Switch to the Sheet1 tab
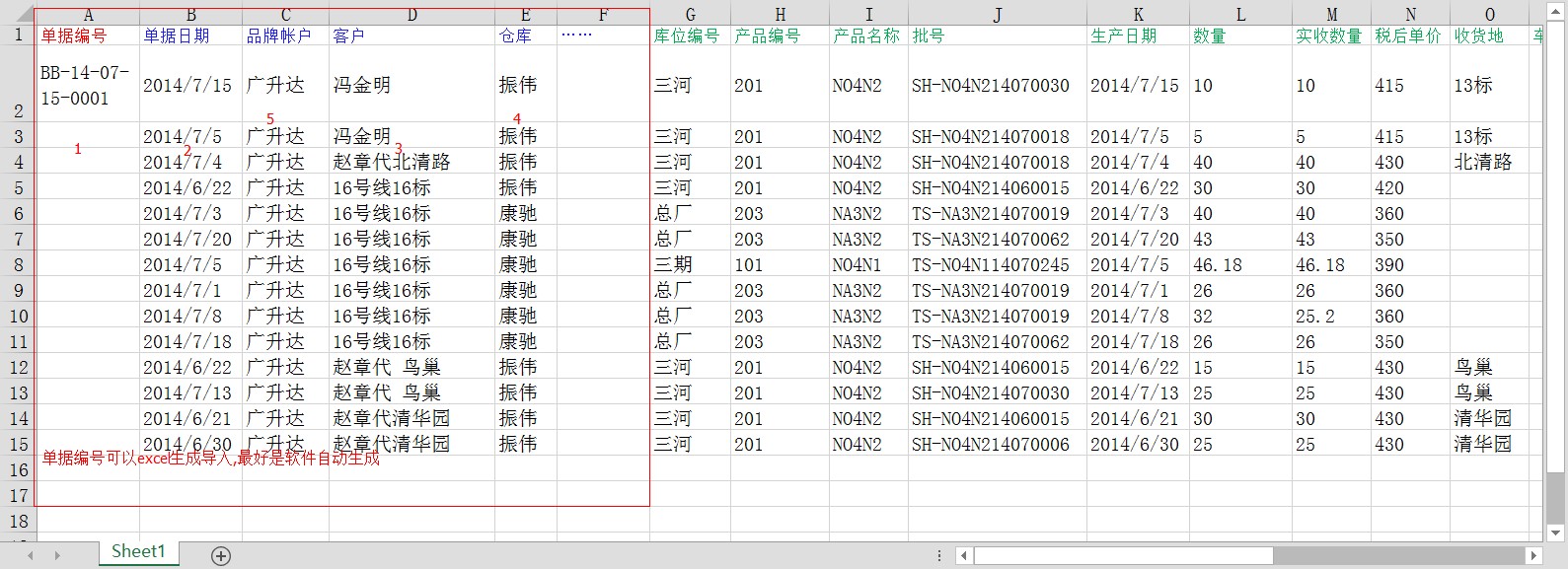The width and height of the screenshot is (1568, 569). click(137, 552)
